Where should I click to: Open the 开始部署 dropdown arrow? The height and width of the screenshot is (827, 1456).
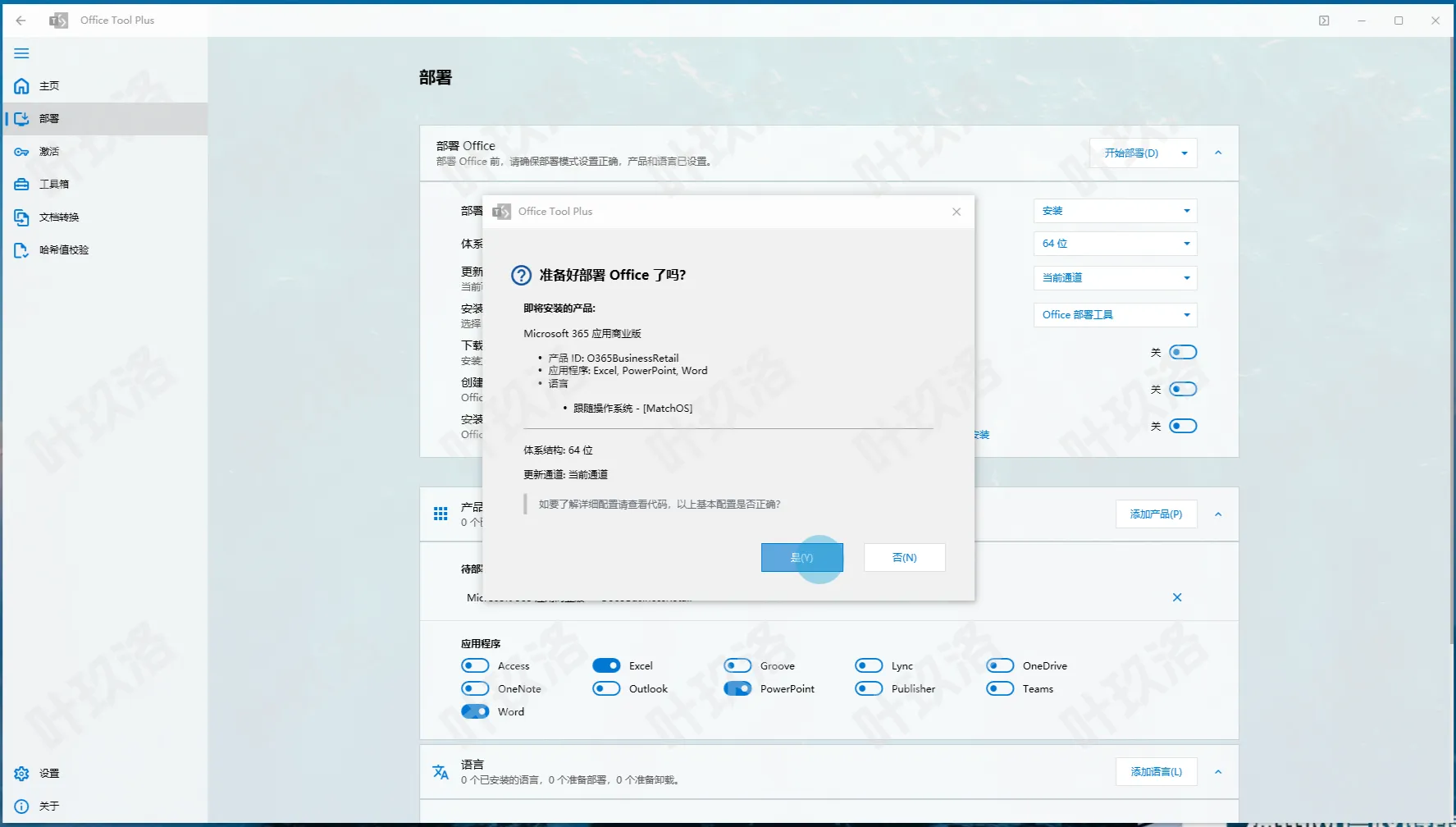pyautogui.click(x=1184, y=153)
